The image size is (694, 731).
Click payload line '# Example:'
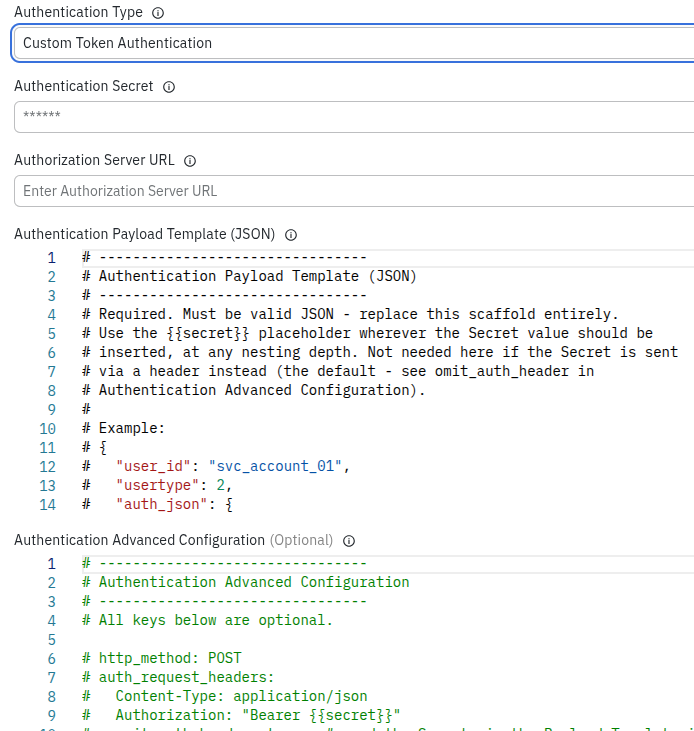(x=124, y=428)
